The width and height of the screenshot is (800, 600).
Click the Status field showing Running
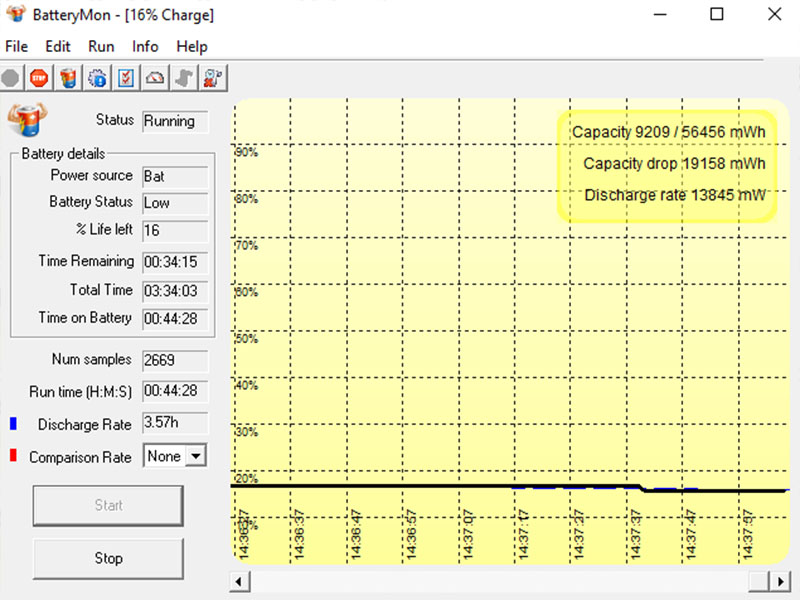[175, 121]
